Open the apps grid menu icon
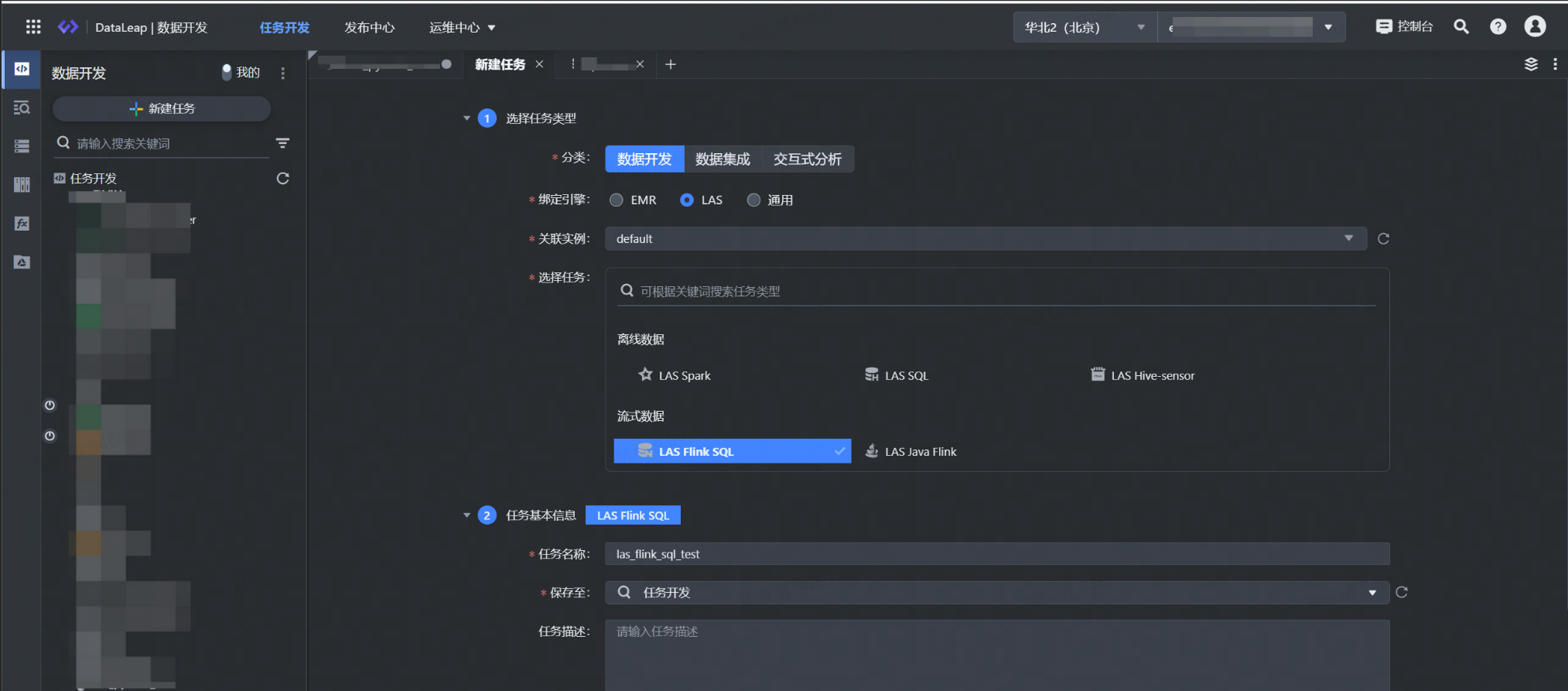The height and width of the screenshot is (691, 1568). (33, 27)
